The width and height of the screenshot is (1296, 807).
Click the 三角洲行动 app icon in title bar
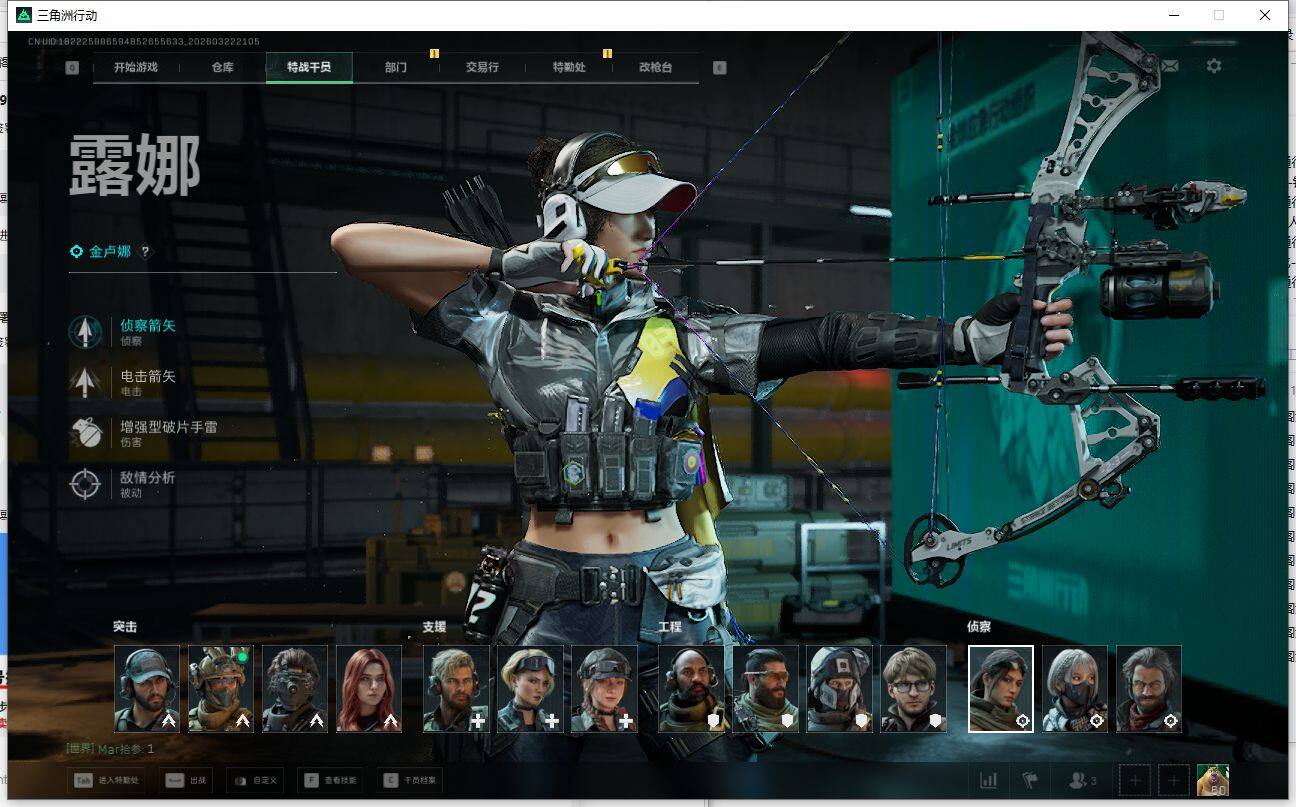[24, 15]
